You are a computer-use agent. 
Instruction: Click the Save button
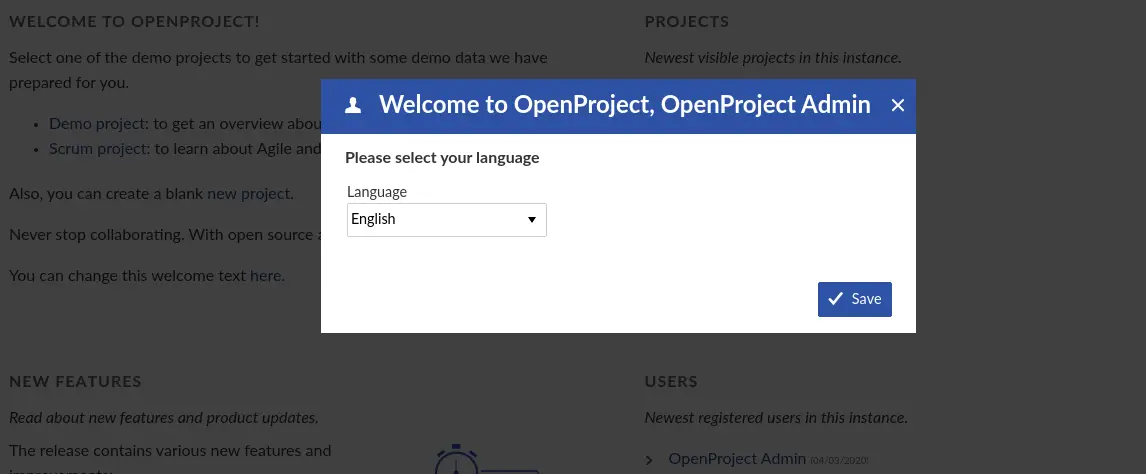click(854, 299)
